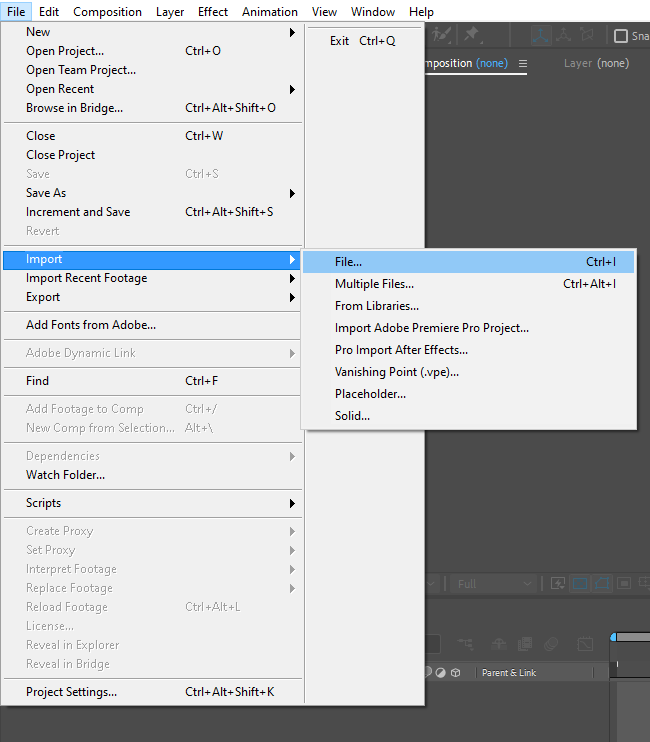Open the Composition menu
Screen dimensions: 650x742
pyautogui.click(x=107, y=12)
